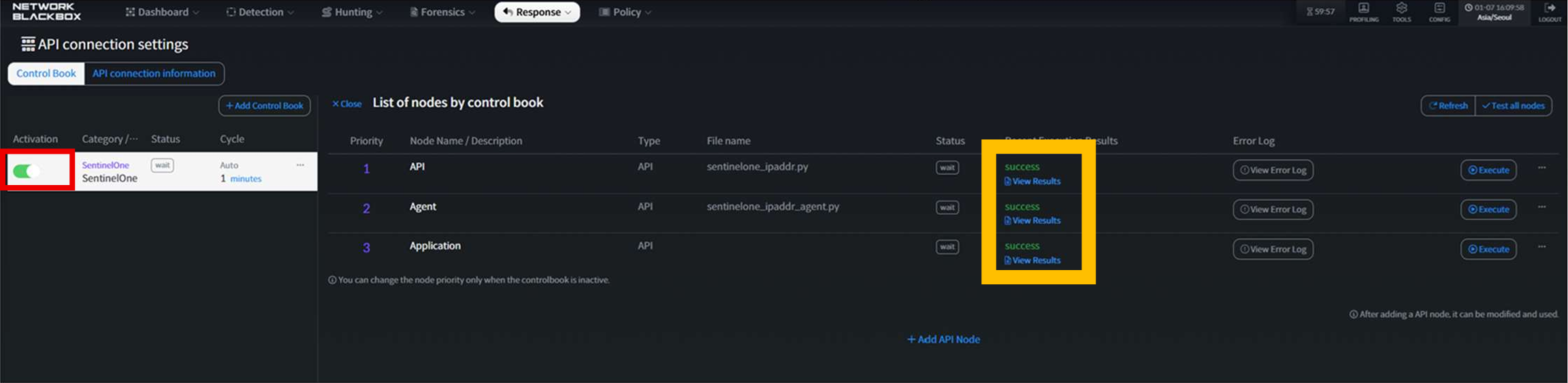Image resolution: width=1568 pixels, height=383 pixels.
Task: Expand the Dashboard dropdown menu
Action: 163,12
